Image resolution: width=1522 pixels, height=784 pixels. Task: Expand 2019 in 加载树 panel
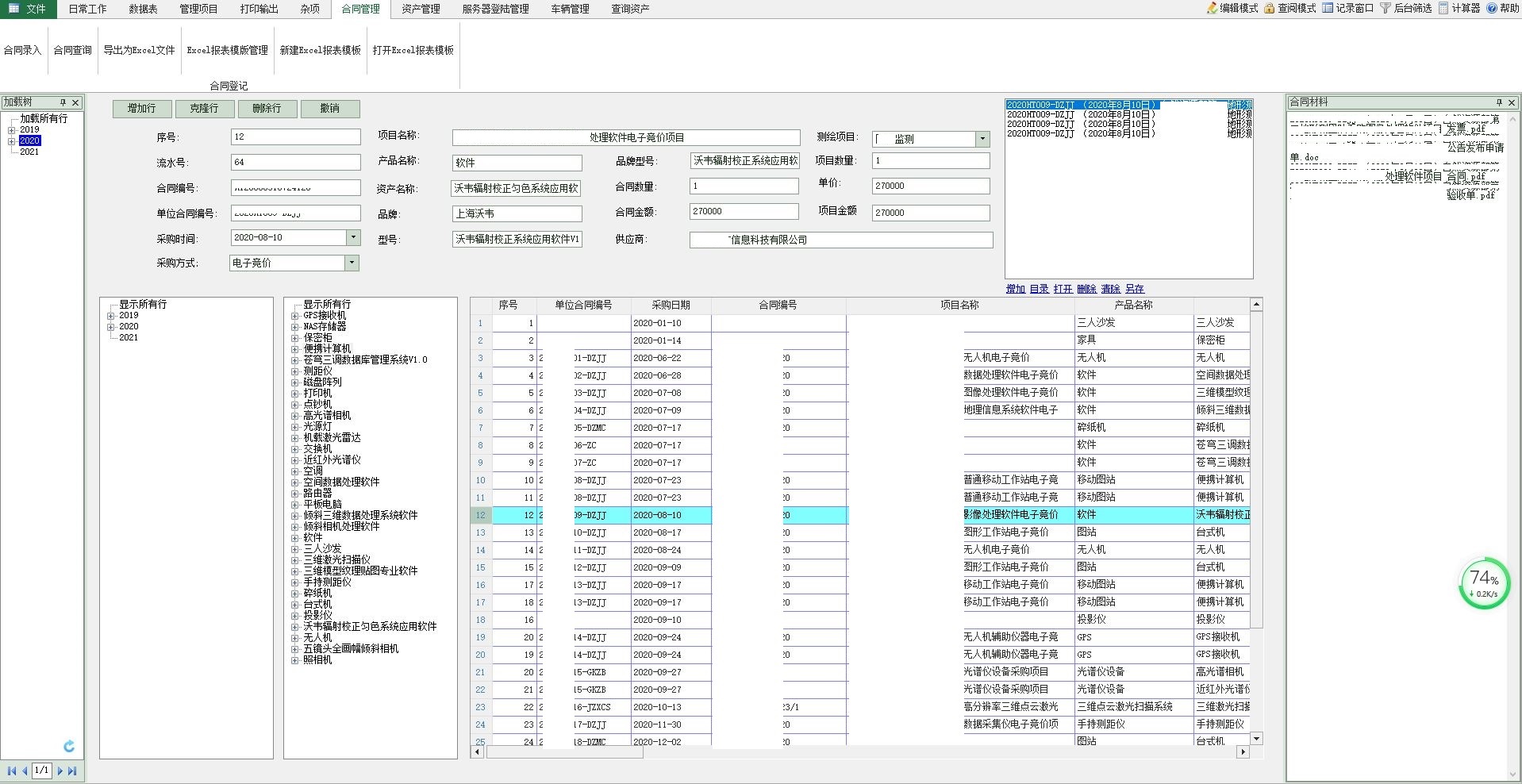pos(12,129)
